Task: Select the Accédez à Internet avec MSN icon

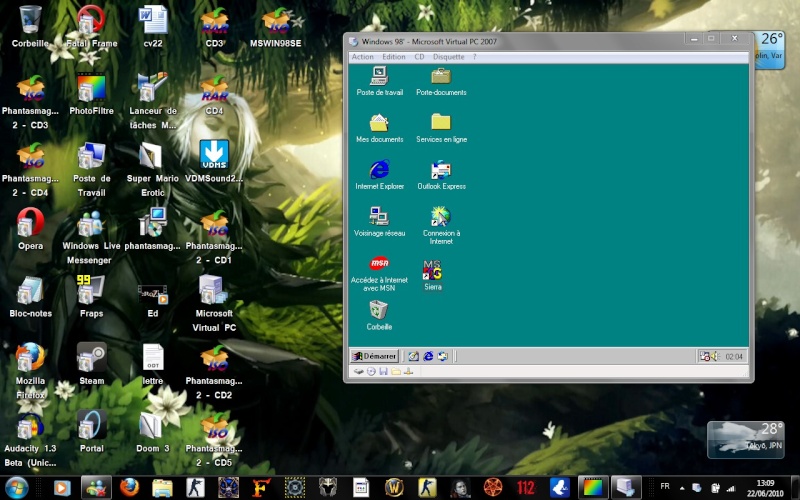Action: pyautogui.click(x=379, y=273)
